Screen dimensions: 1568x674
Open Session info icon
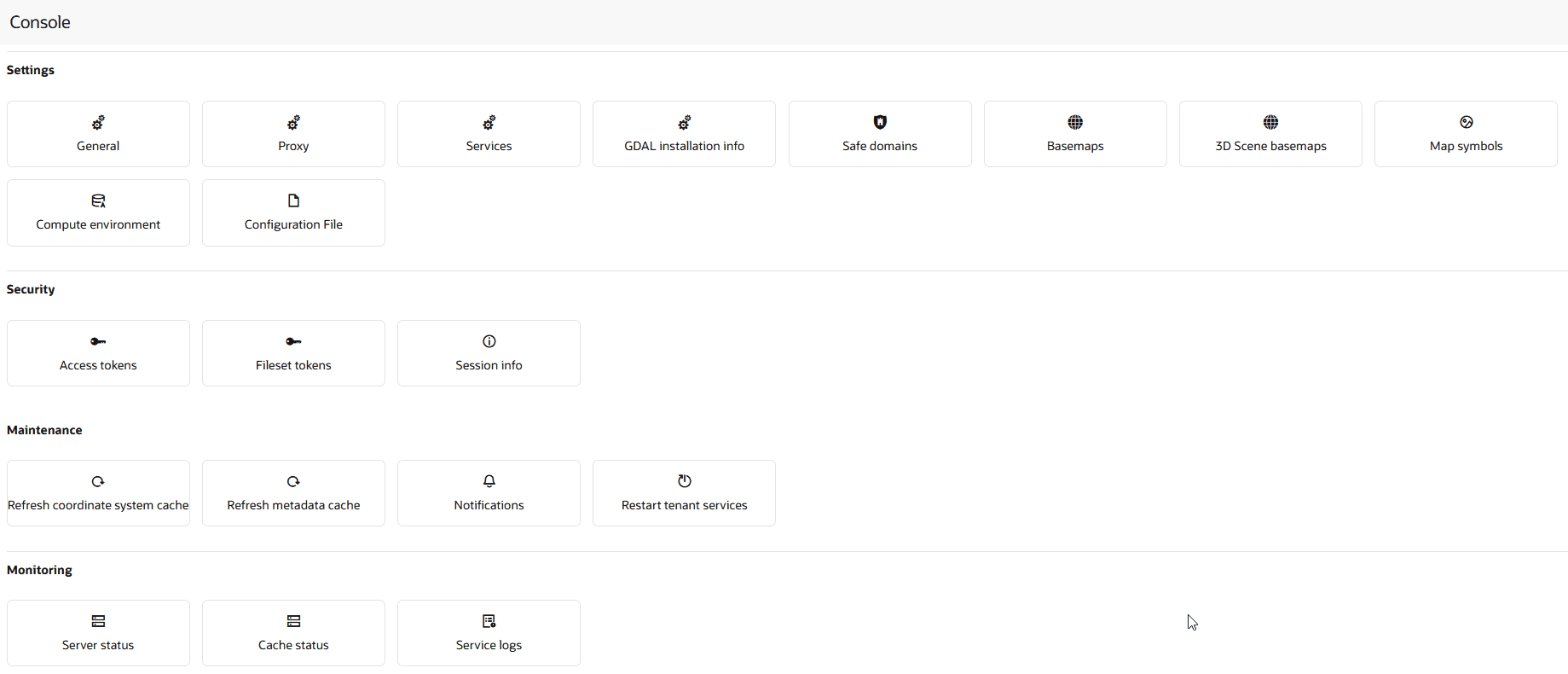(489, 341)
